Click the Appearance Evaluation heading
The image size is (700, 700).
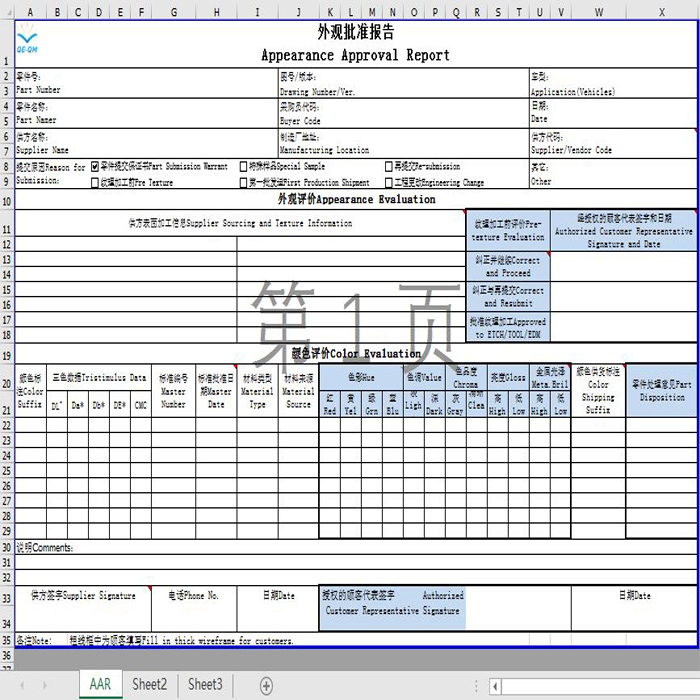pyautogui.click(x=356, y=199)
